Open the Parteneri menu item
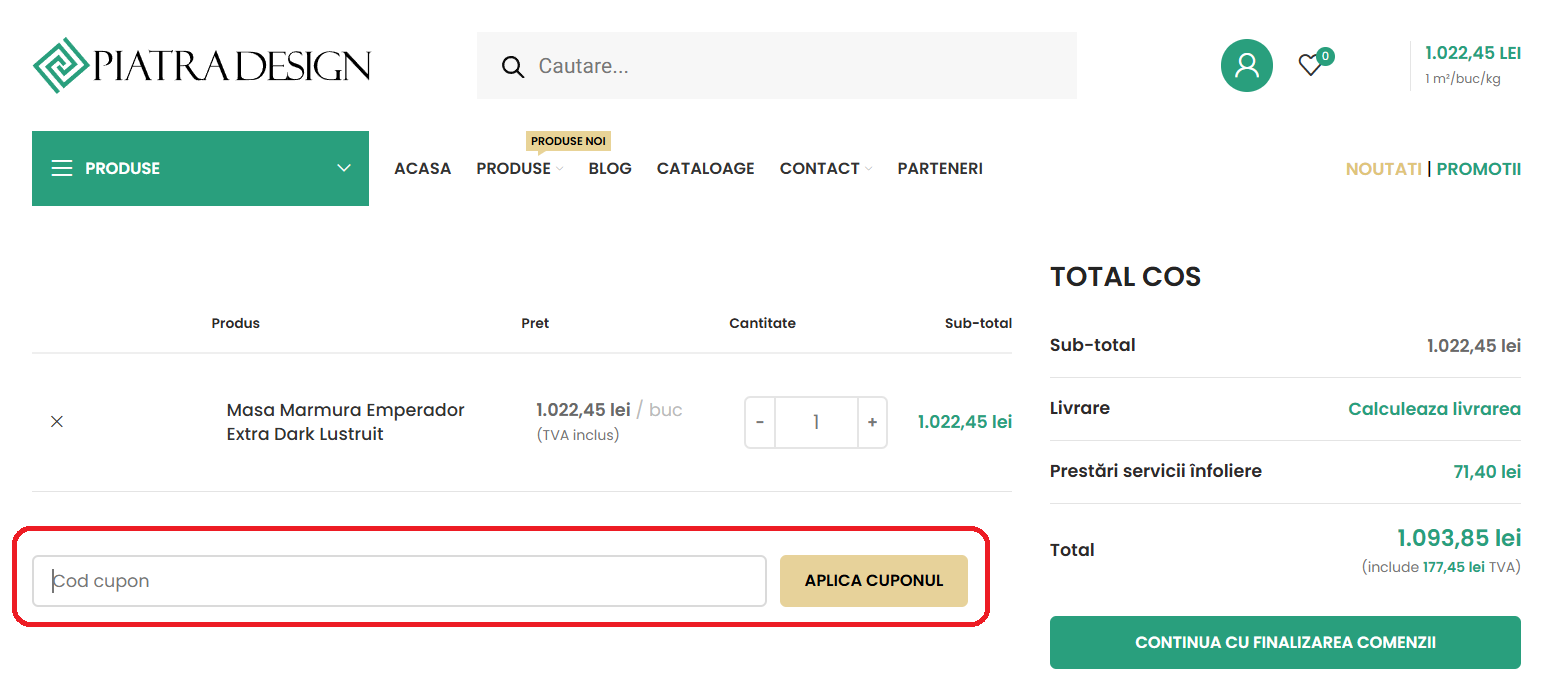1567x691 pixels. tap(939, 169)
